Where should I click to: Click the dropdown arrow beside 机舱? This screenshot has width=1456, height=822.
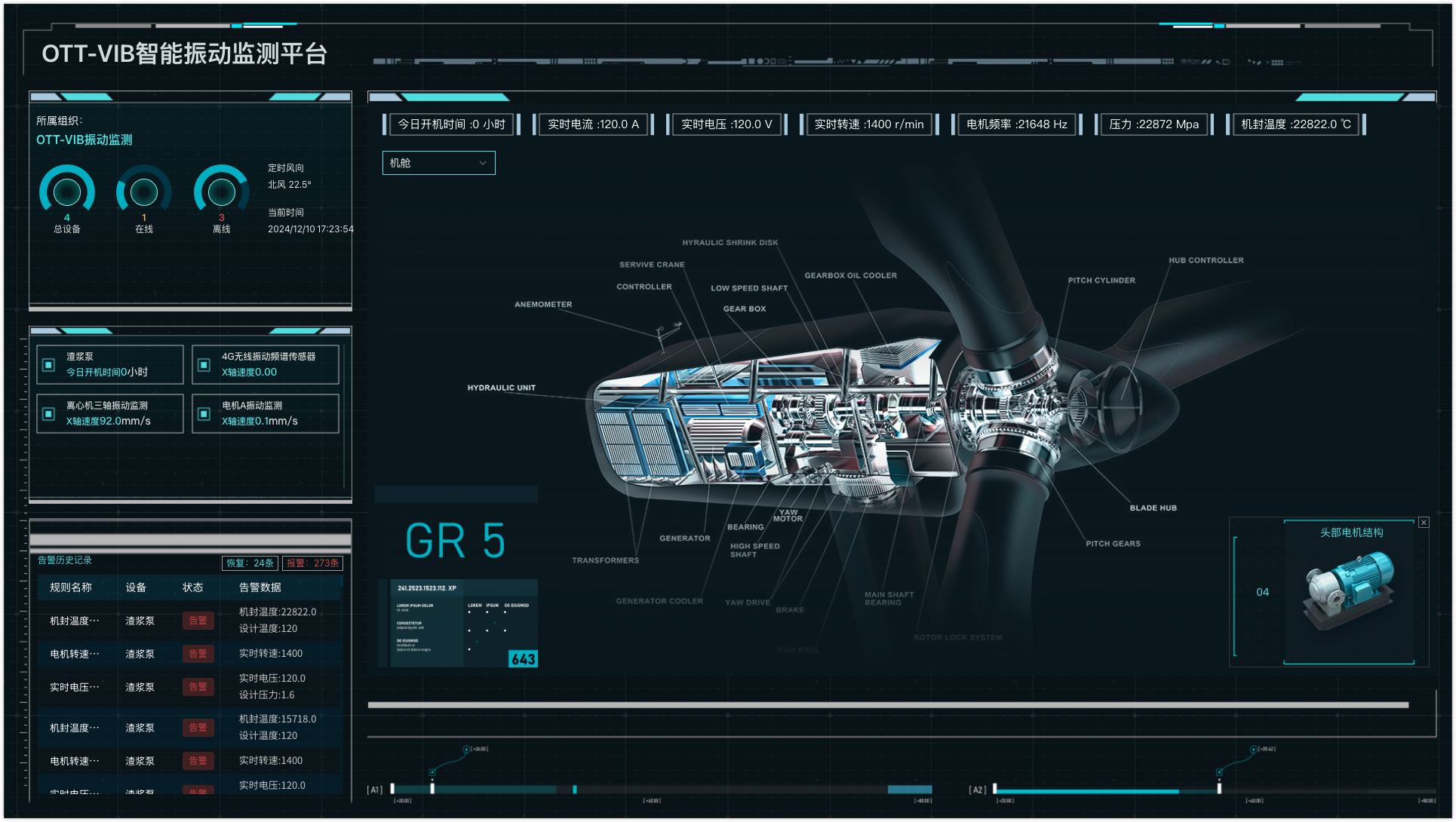click(483, 163)
